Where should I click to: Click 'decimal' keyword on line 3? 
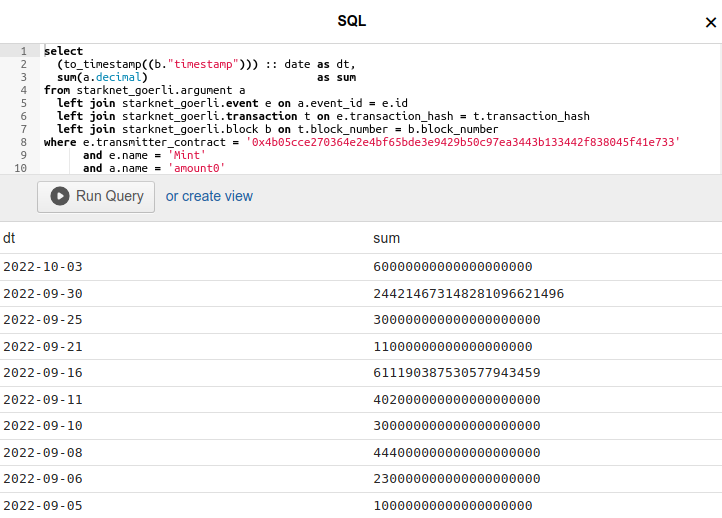[118, 77]
